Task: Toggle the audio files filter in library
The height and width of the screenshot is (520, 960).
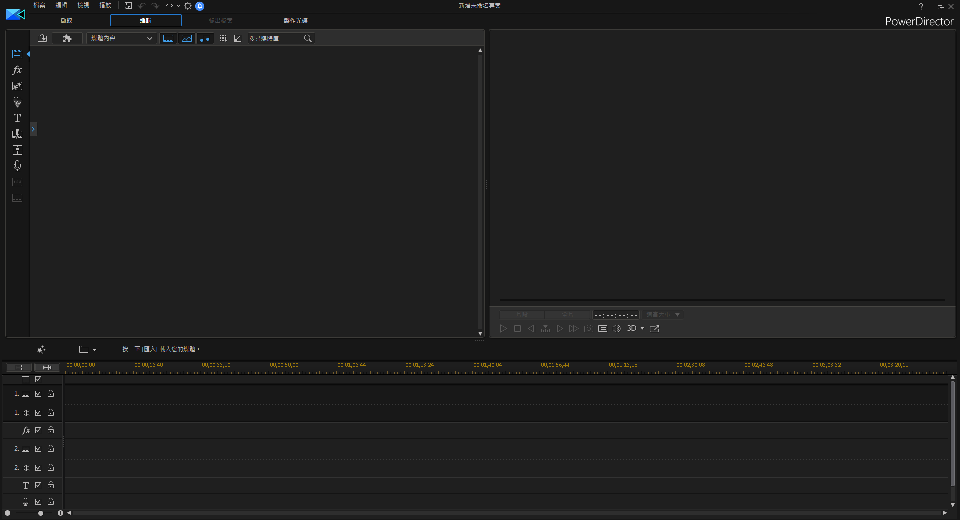Action: pyautogui.click(x=205, y=38)
